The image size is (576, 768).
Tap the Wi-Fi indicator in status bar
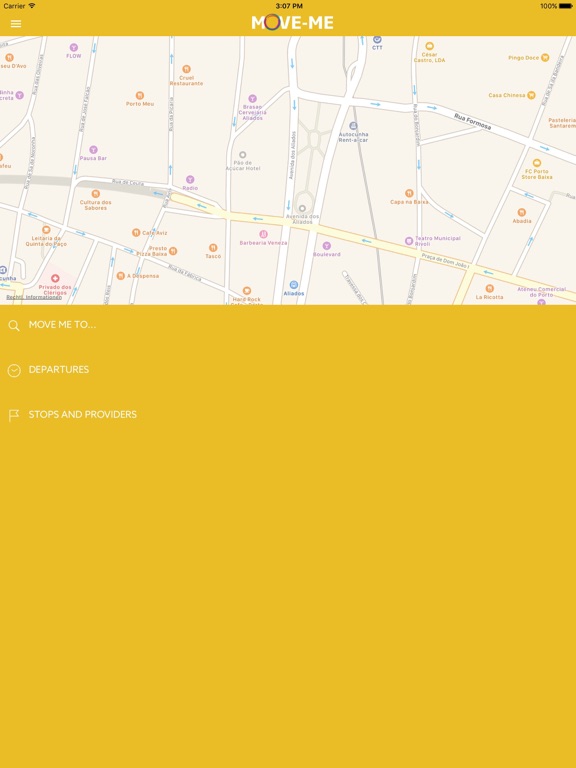pyautogui.click(x=32, y=6)
